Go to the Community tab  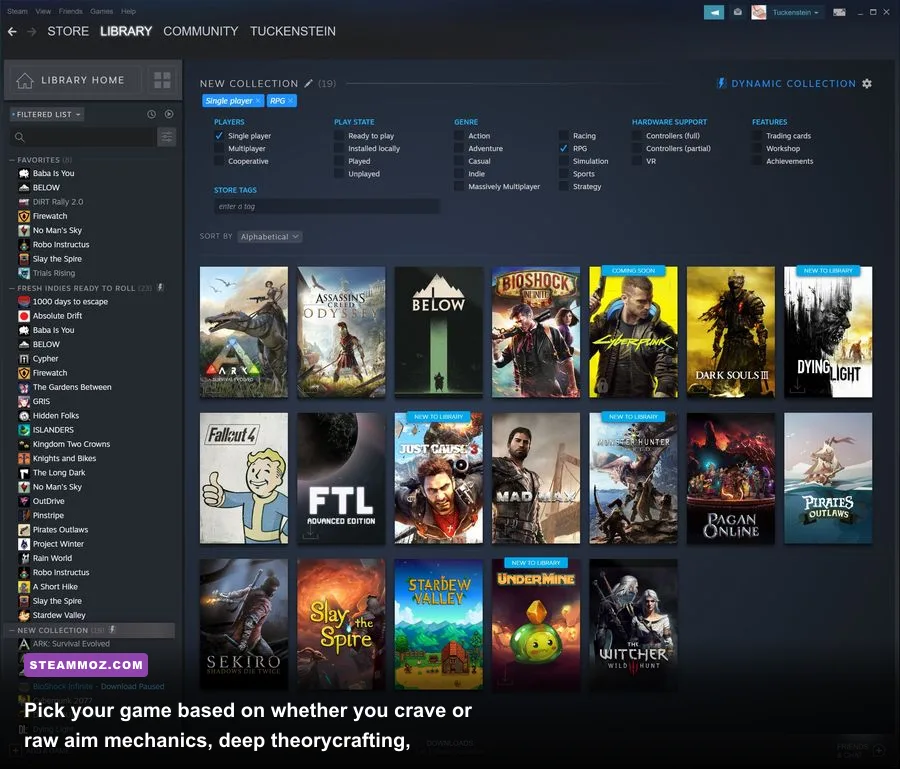[x=201, y=32]
